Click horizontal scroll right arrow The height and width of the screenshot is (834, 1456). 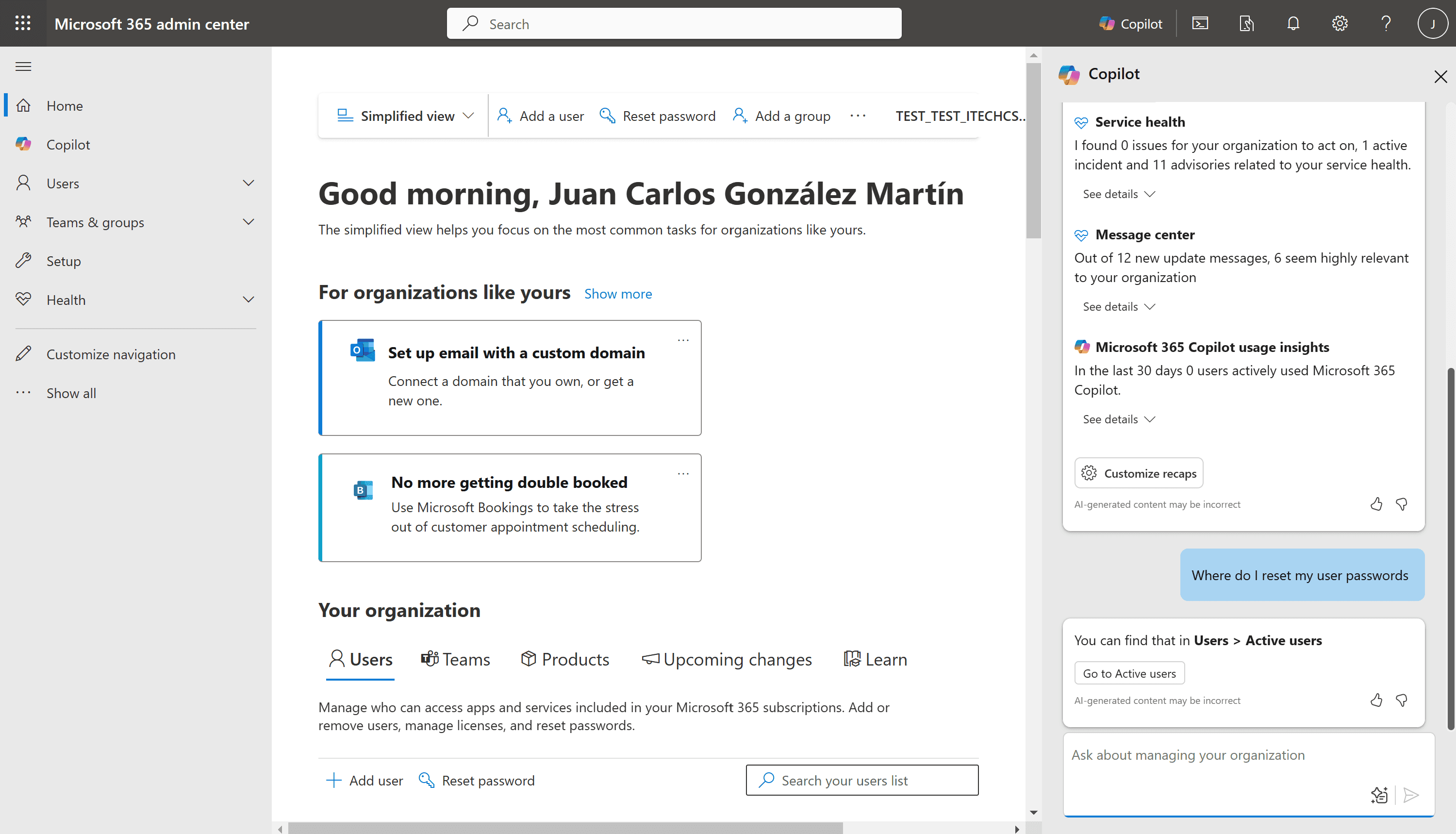coord(1017,829)
